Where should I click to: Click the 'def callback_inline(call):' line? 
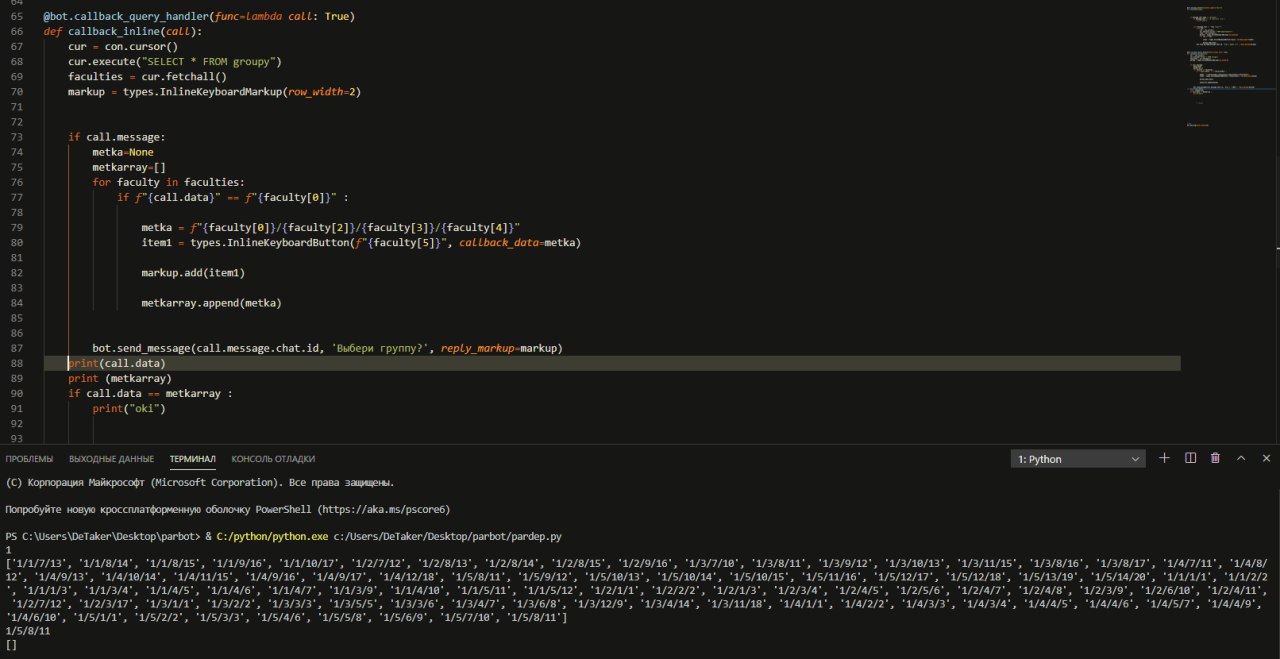(x=122, y=32)
